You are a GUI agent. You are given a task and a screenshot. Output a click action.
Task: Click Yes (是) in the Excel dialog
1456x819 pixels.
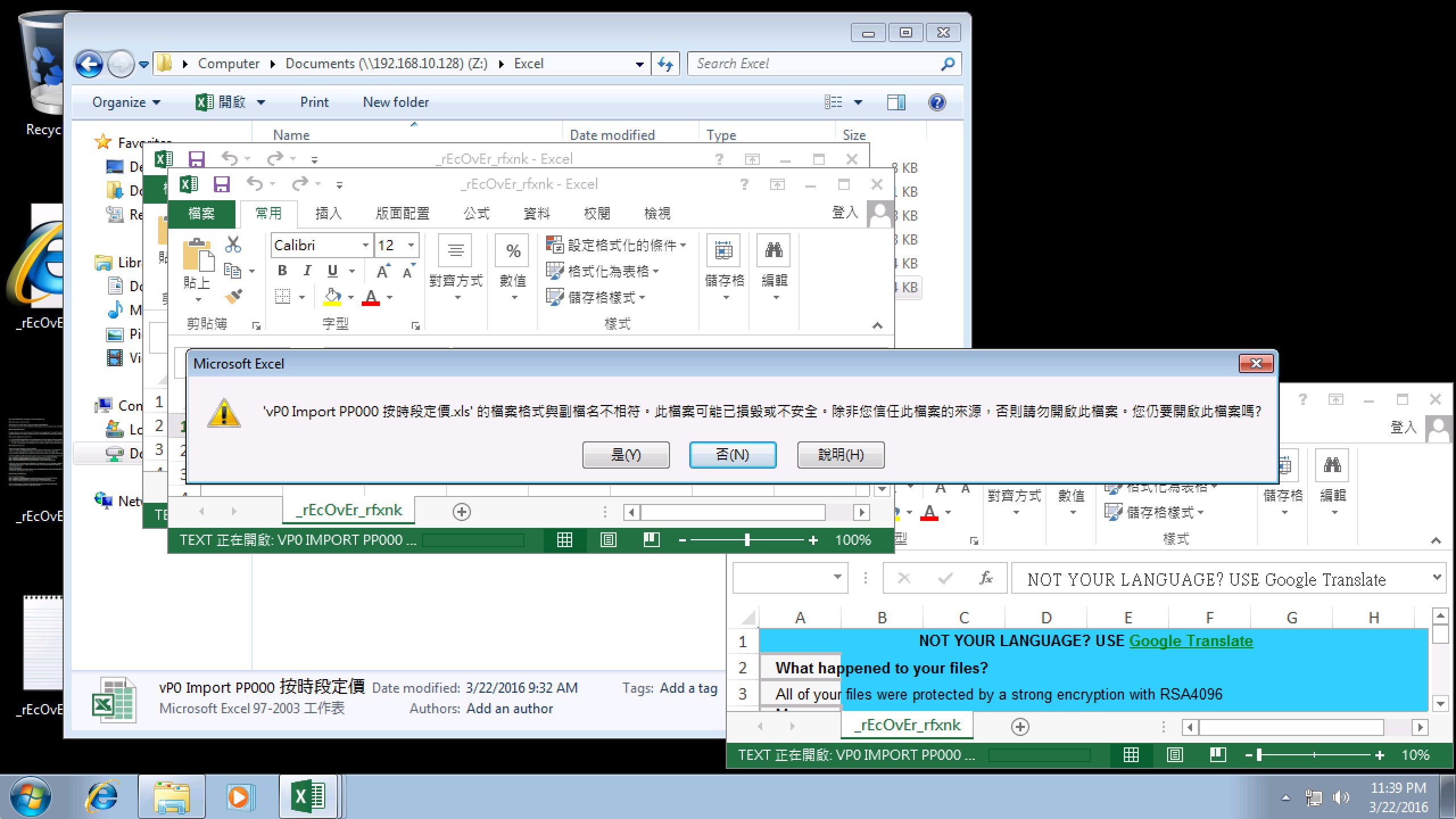coord(626,454)
